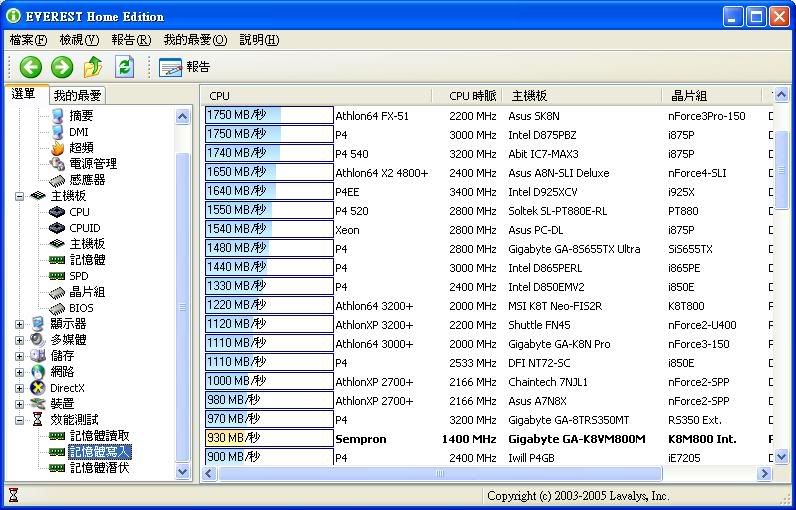
Task: Click the nForce3Pro-150 chipset cell
Action: pyautogui.click(x=707, y=116)
